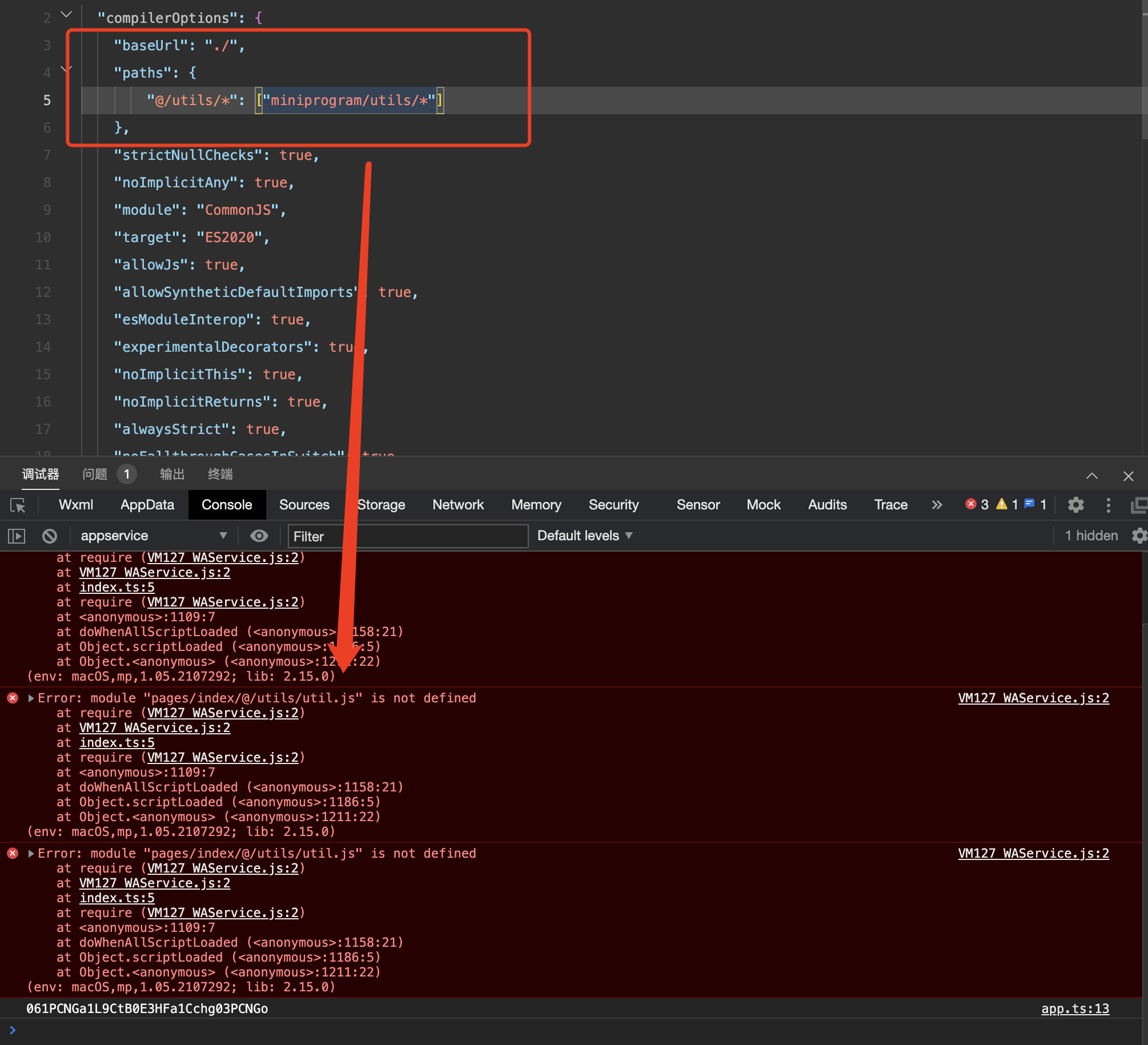Click the console settings gear beside hidden count
Screen dimensions: 1148x1045
click(1139, 536)
